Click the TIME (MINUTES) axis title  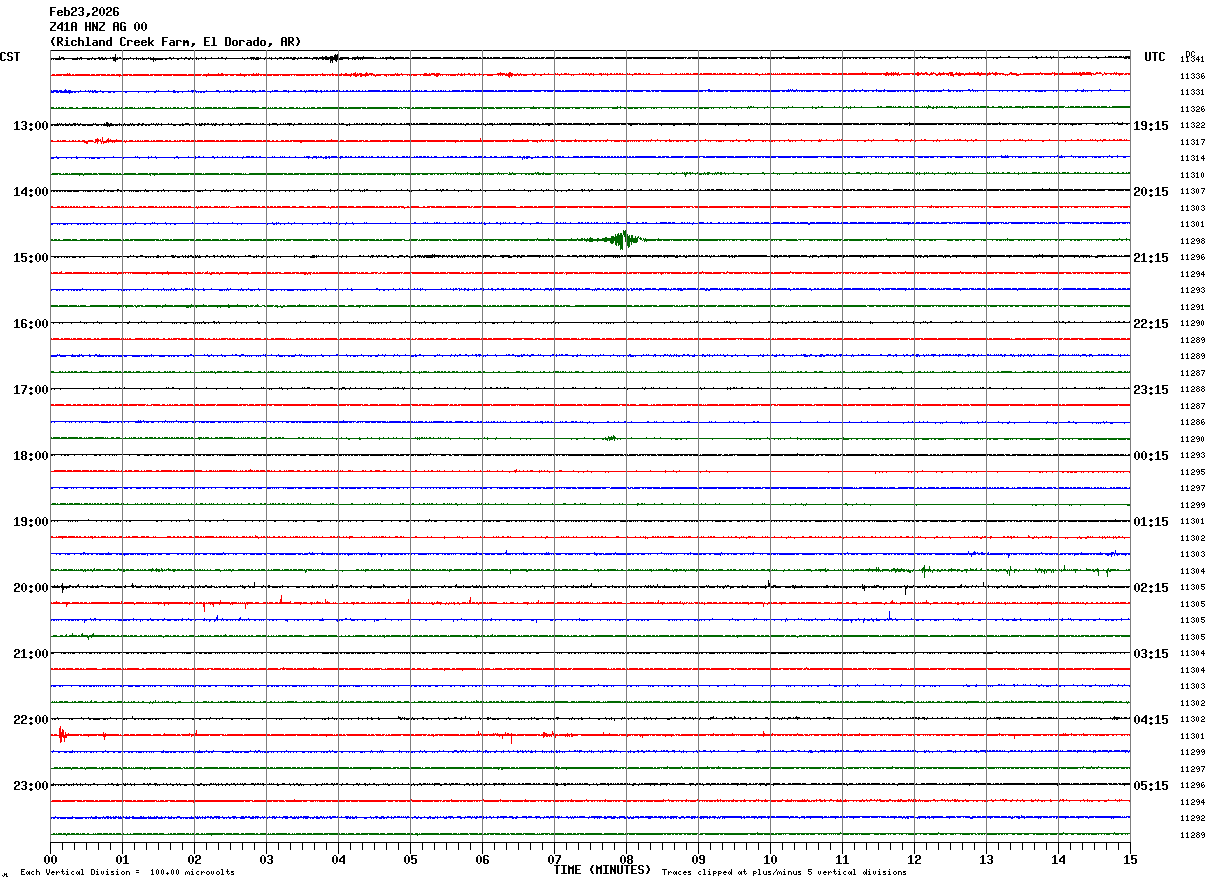pyautogui.click(x=601, y=870)
